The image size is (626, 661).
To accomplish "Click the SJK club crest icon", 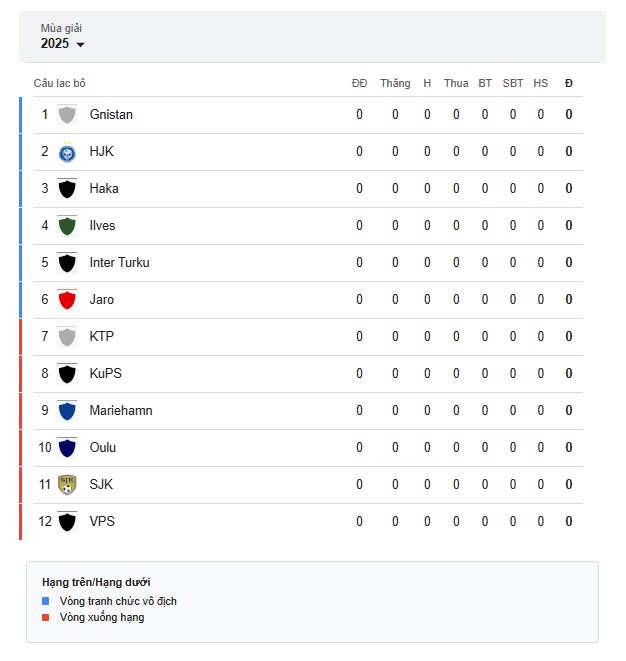I will pos(67,484).
